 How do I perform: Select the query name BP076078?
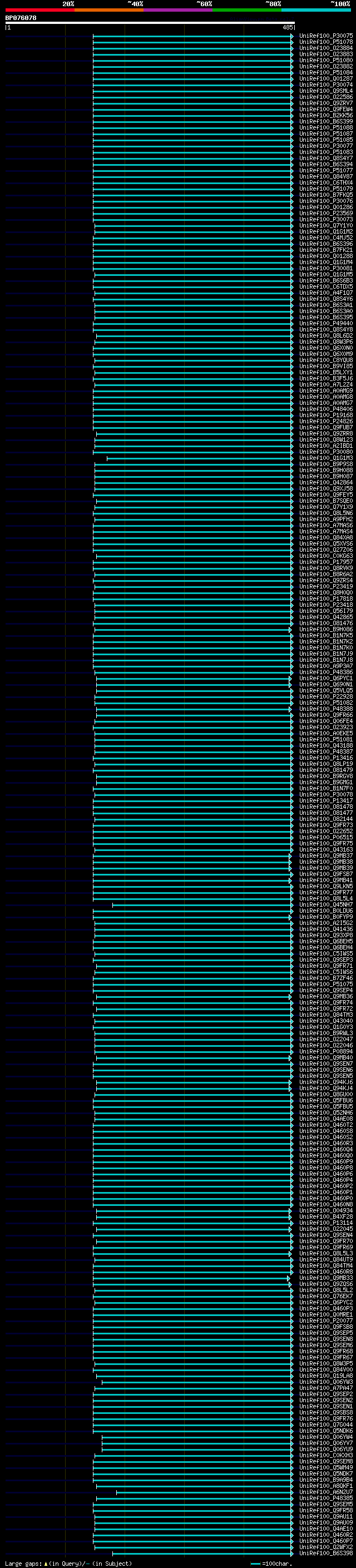tap(21, 18)
